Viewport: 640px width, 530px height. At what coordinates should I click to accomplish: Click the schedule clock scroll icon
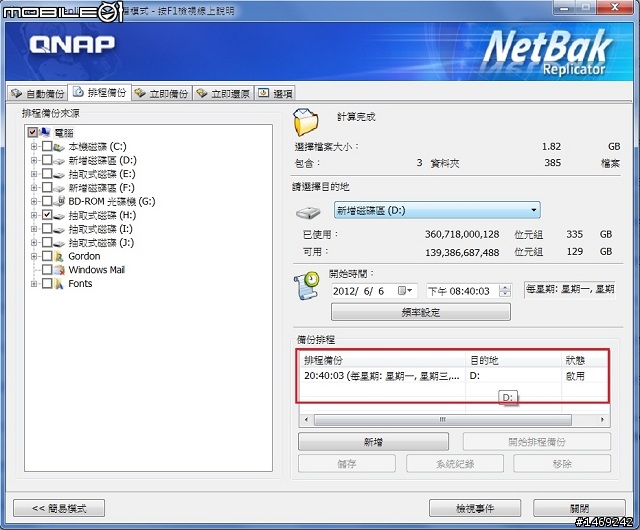[307, 285]
